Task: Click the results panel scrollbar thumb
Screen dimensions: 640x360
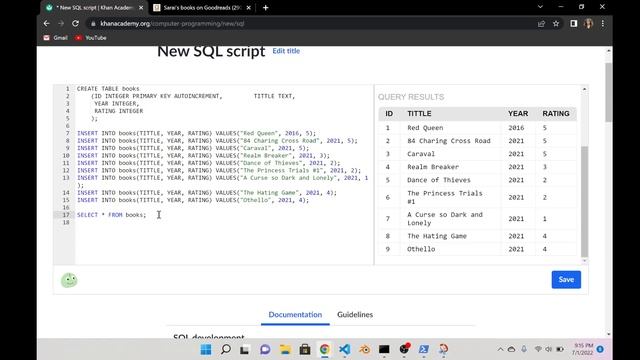Action: click(584, 202)
